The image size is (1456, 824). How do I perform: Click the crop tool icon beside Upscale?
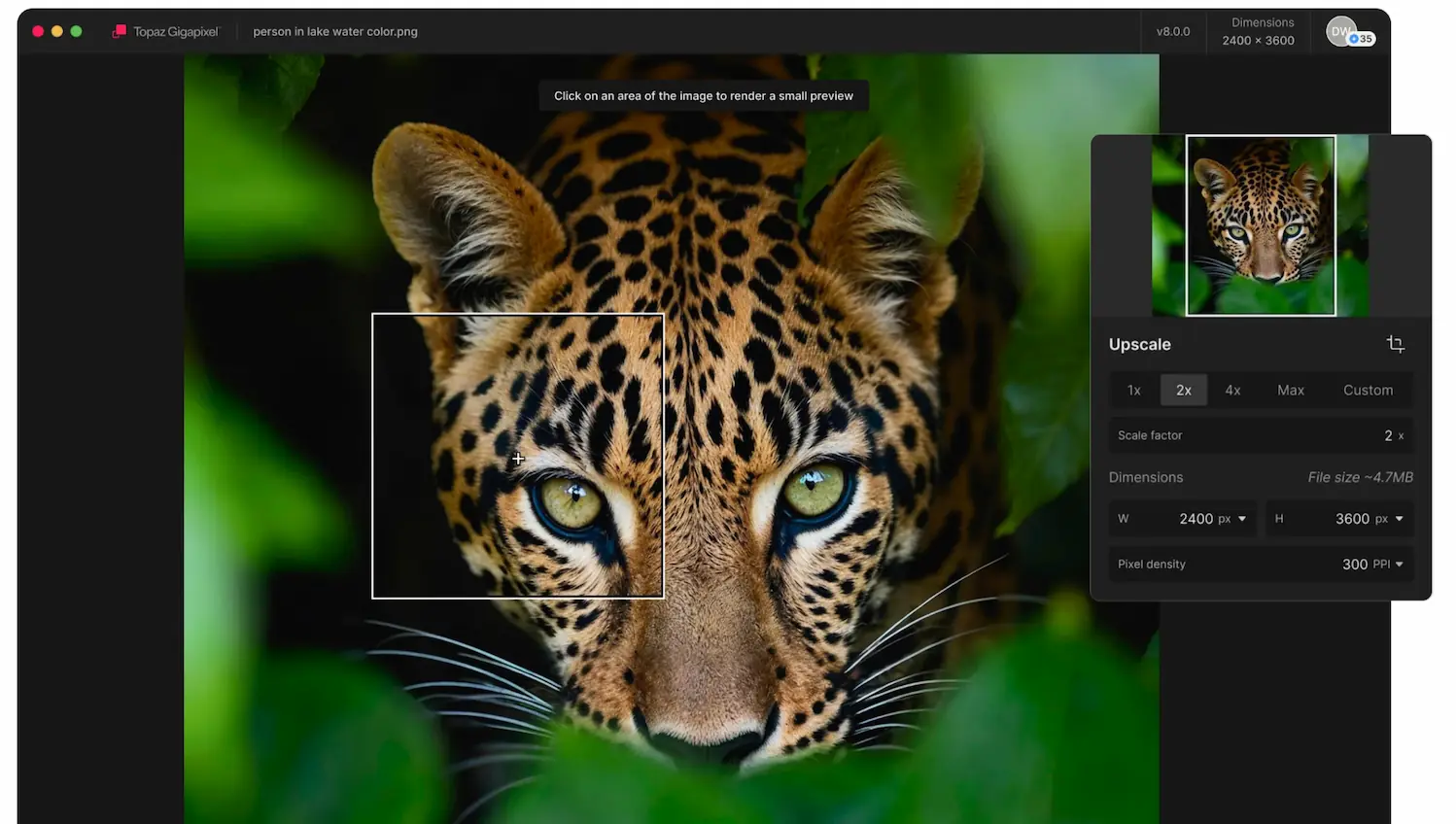click(x=1395, y=344)
